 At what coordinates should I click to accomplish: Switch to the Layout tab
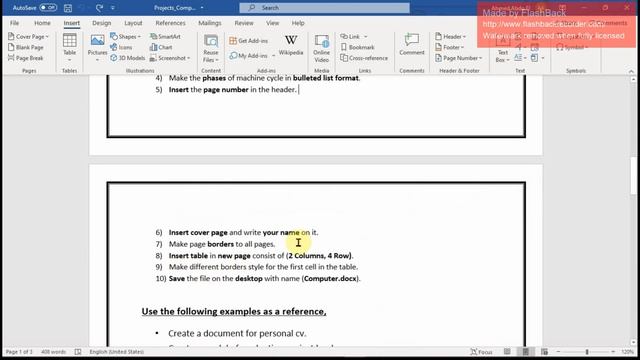pyautogui.click(x=133, y=23)
